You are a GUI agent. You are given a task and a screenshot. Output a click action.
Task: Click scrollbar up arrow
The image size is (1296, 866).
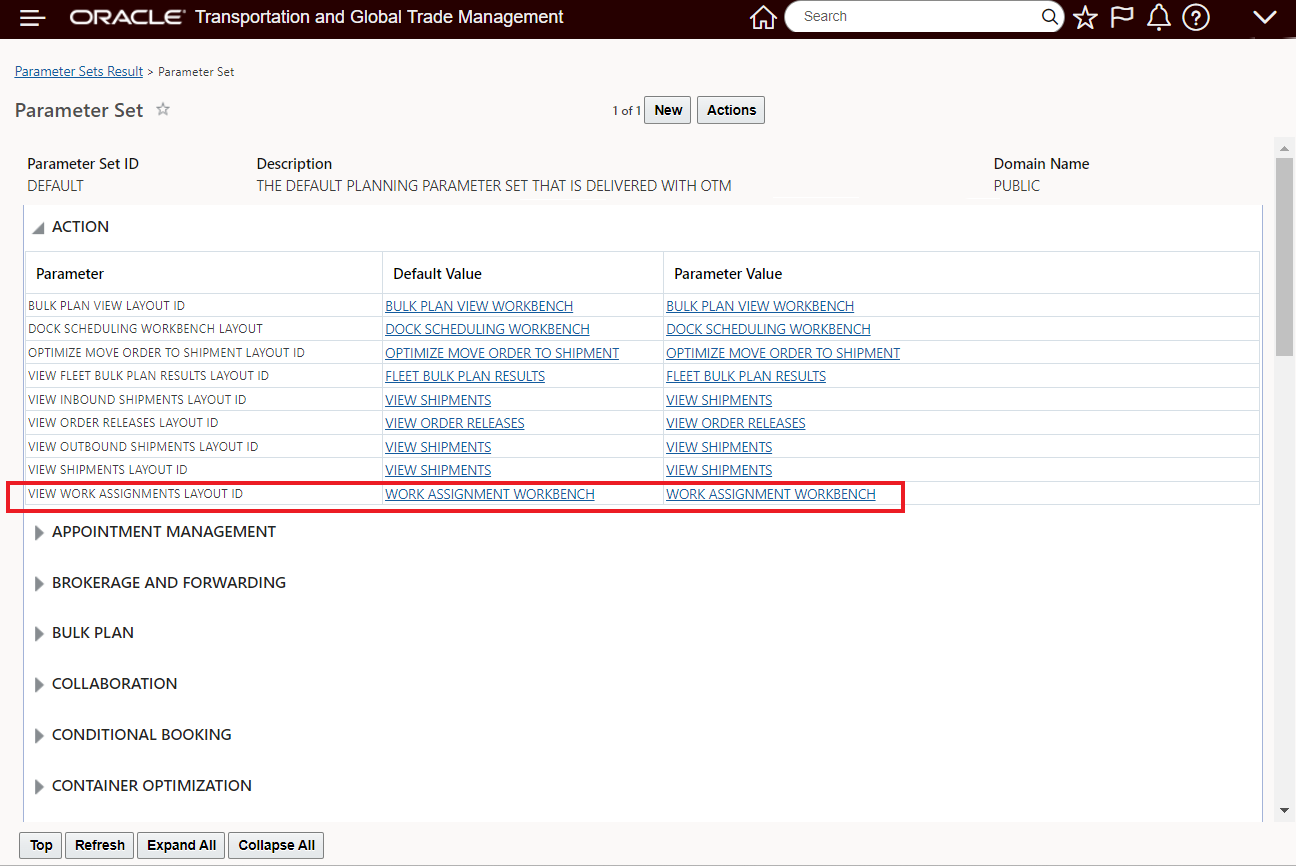coord(1285,147)
